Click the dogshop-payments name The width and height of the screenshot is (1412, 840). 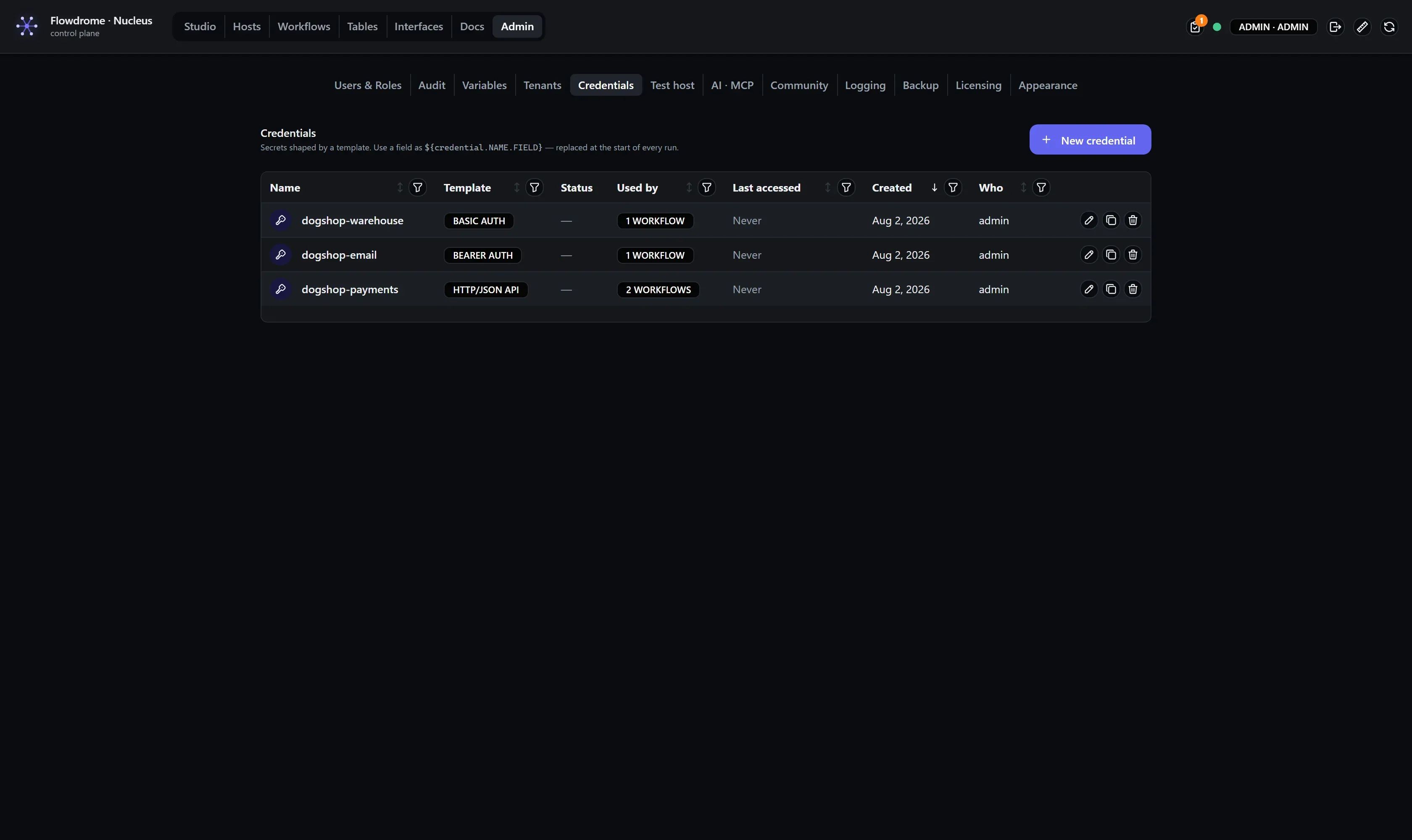pos(350,289)
